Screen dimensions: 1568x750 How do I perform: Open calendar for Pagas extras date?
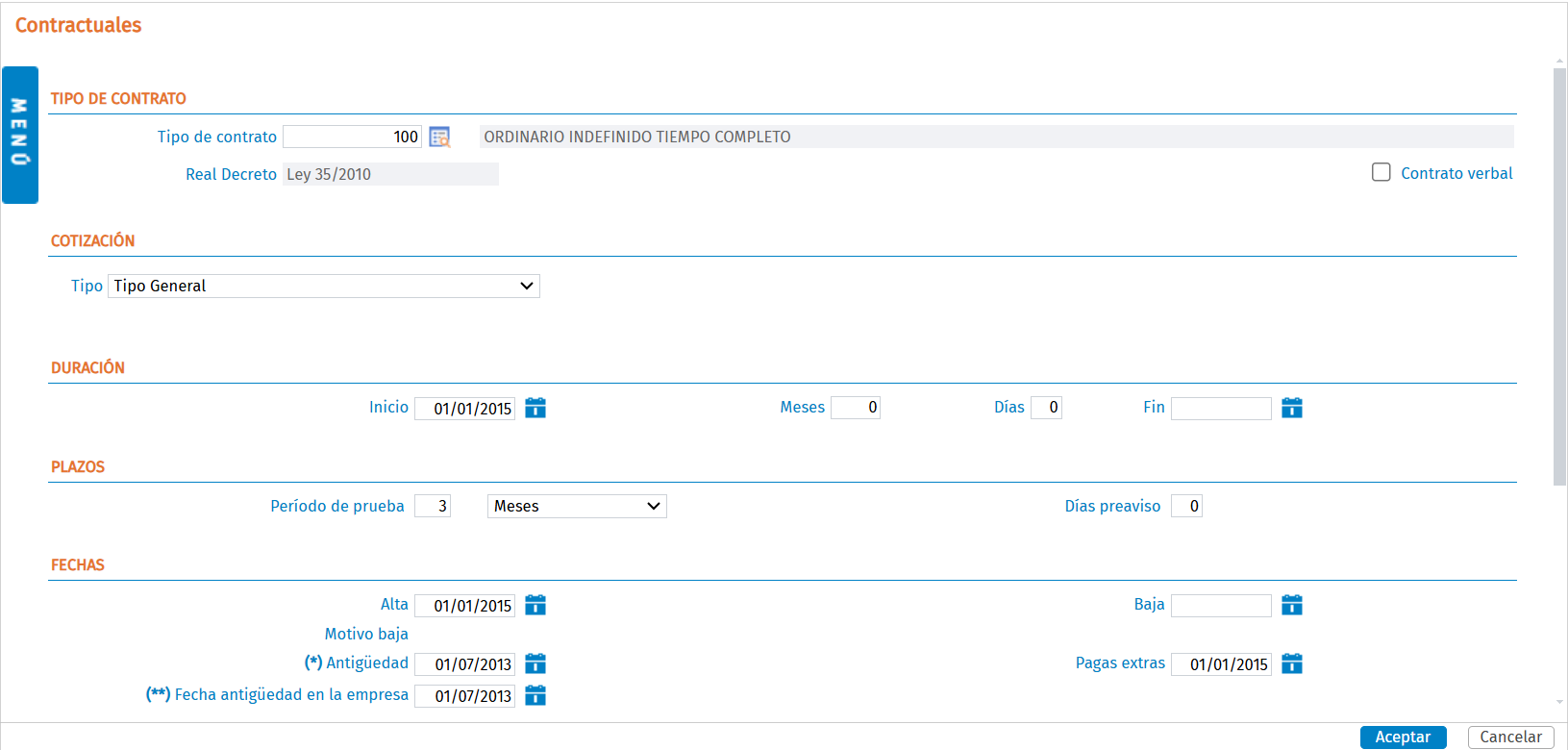point(1292,663)
